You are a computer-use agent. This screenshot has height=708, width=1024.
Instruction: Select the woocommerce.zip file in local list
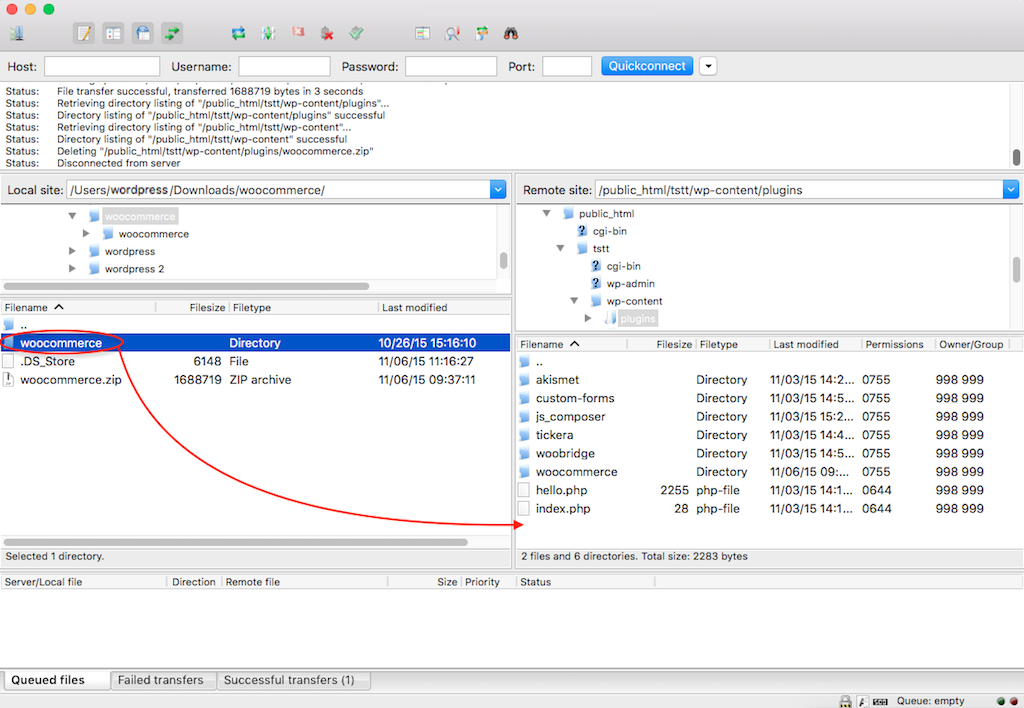tap(255, 379)
